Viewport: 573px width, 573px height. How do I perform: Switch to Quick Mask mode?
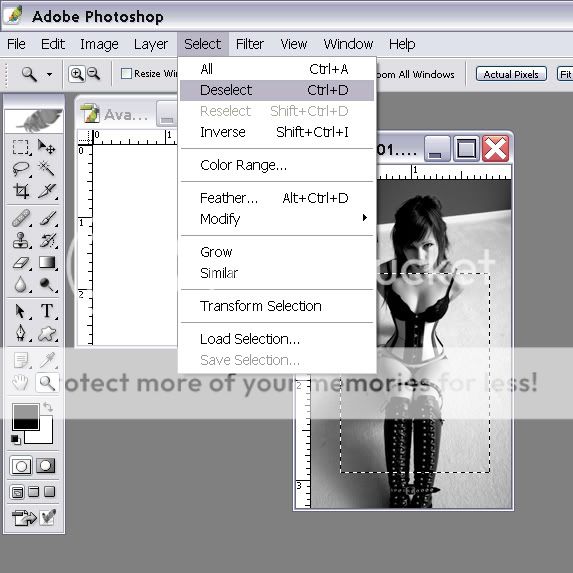45,466
